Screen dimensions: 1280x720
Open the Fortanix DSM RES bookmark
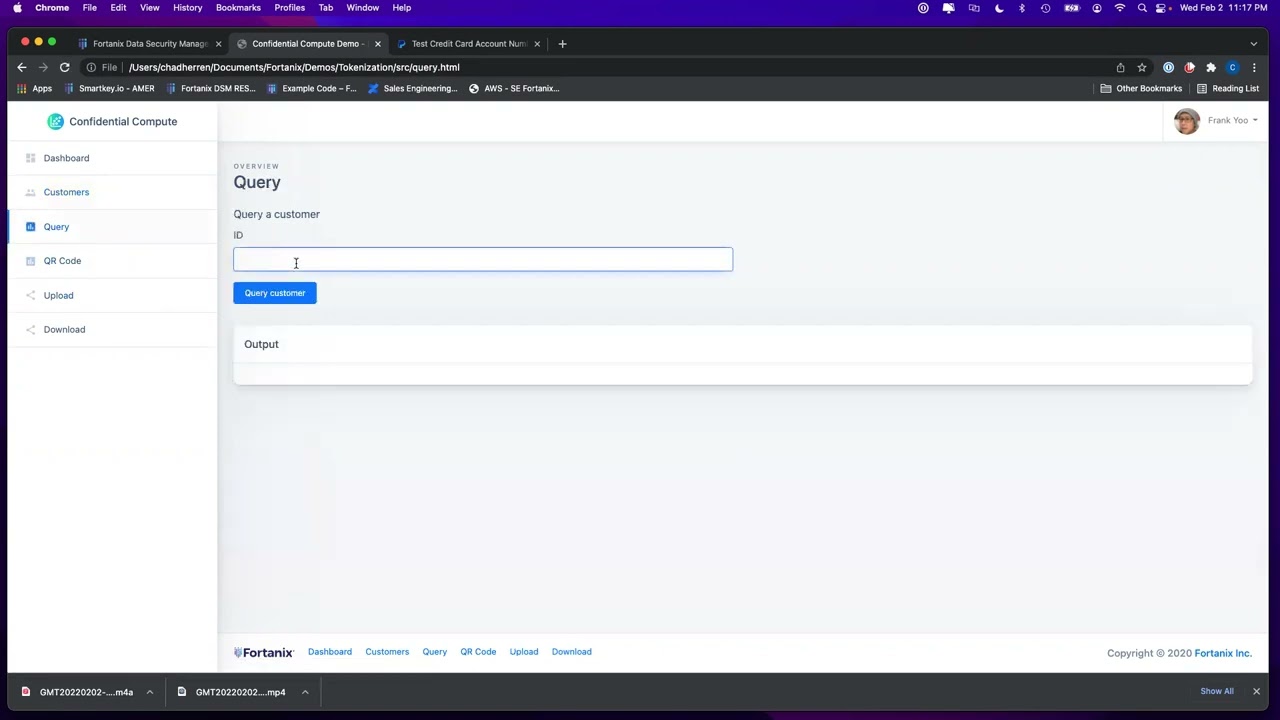click(211, 88)
